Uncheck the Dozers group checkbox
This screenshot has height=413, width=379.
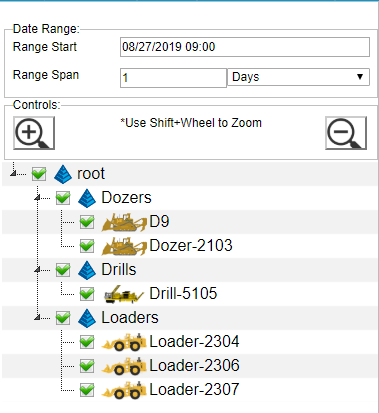pos(63,198)
